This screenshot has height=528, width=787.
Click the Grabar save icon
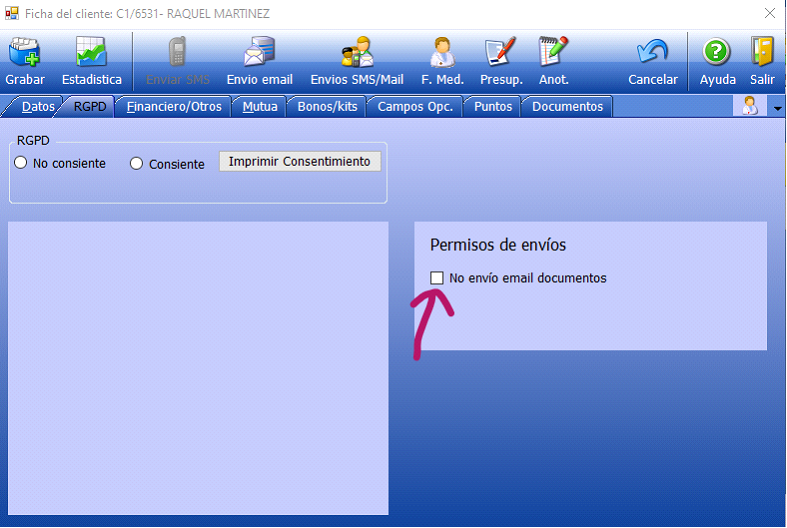[25, 52]
